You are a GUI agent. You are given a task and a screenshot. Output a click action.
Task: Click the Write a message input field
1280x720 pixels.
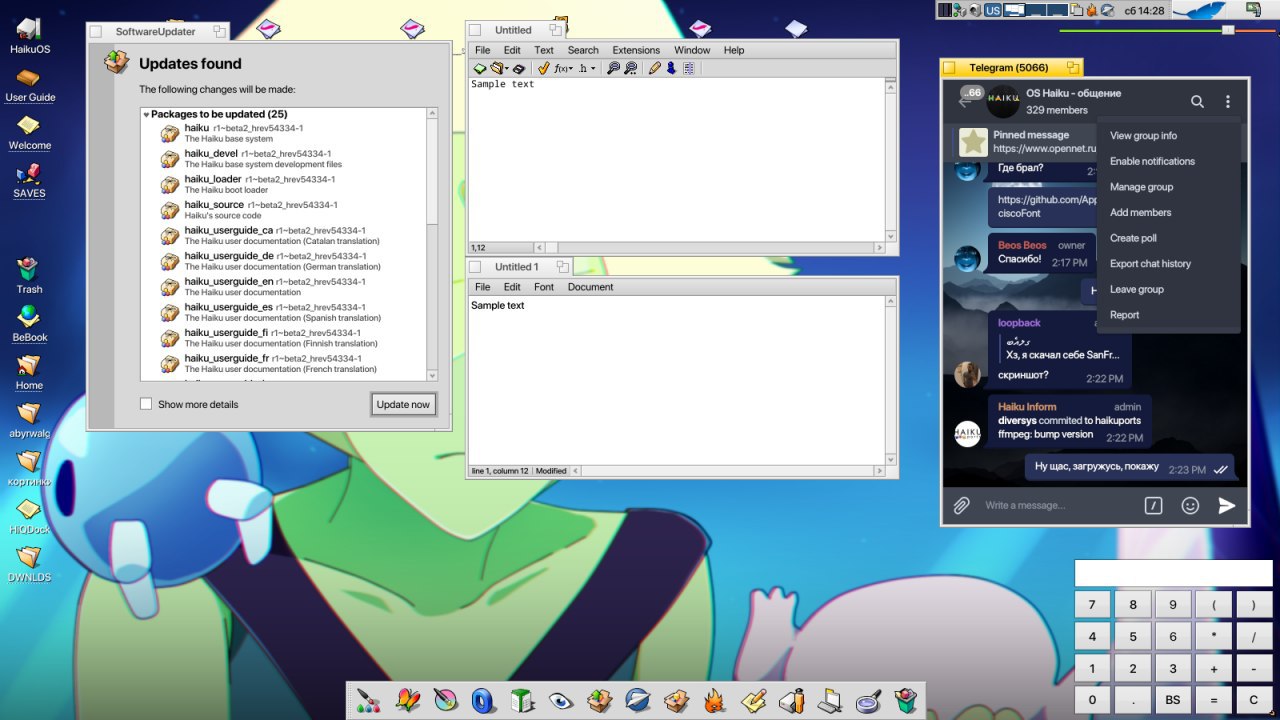click(1060, 505)
